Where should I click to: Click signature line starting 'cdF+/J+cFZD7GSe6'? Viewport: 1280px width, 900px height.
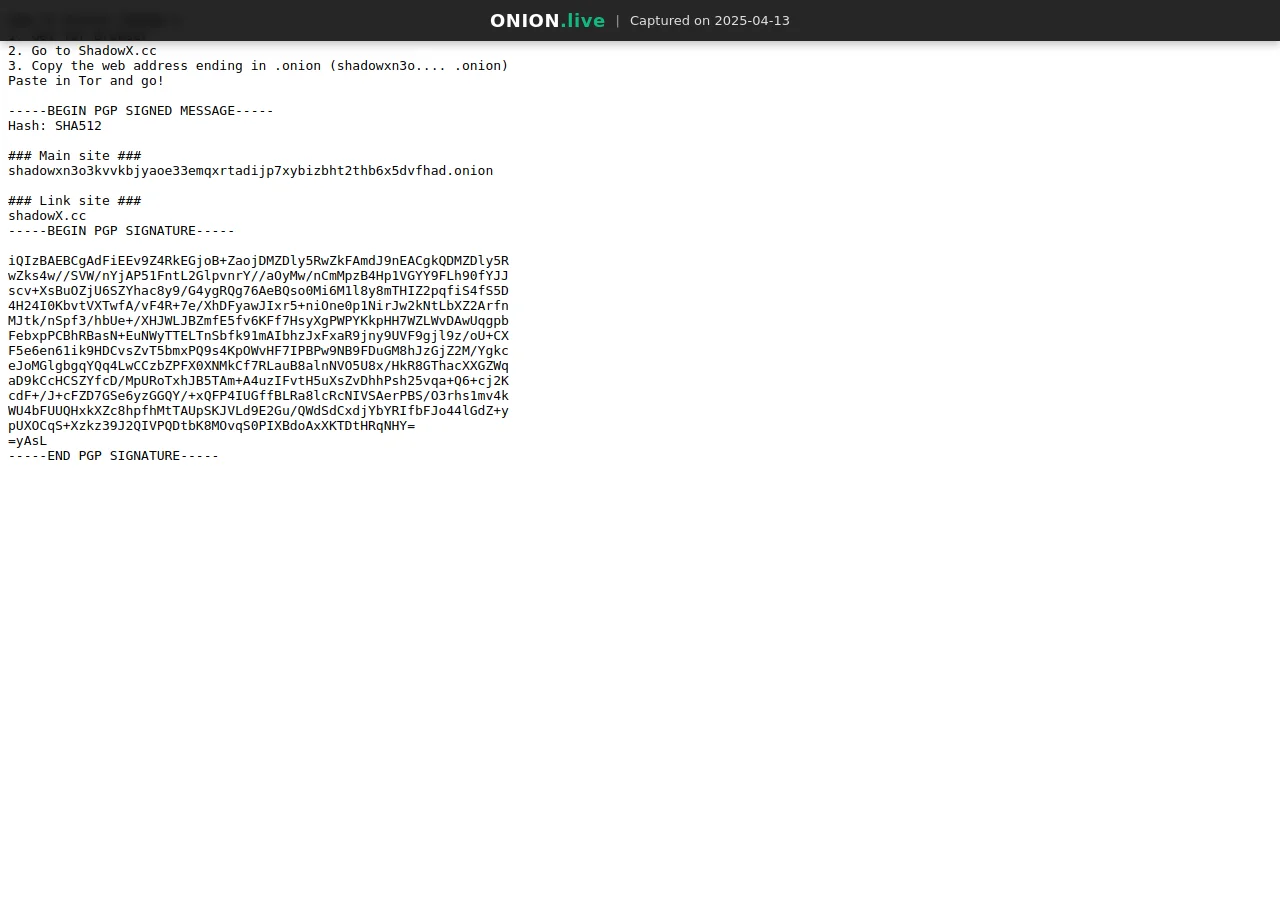[258, 395]
